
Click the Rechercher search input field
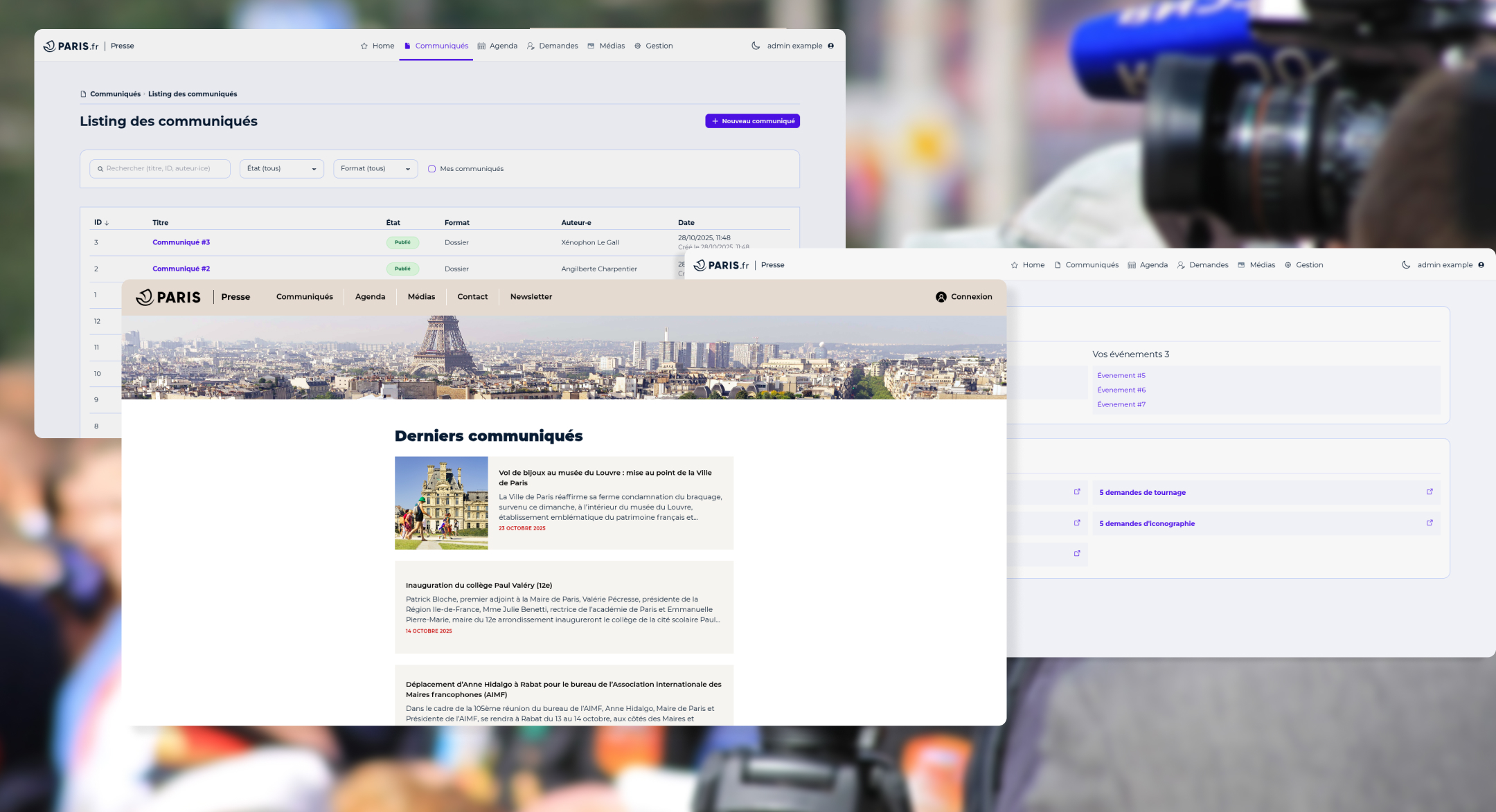tap(160, 169)
